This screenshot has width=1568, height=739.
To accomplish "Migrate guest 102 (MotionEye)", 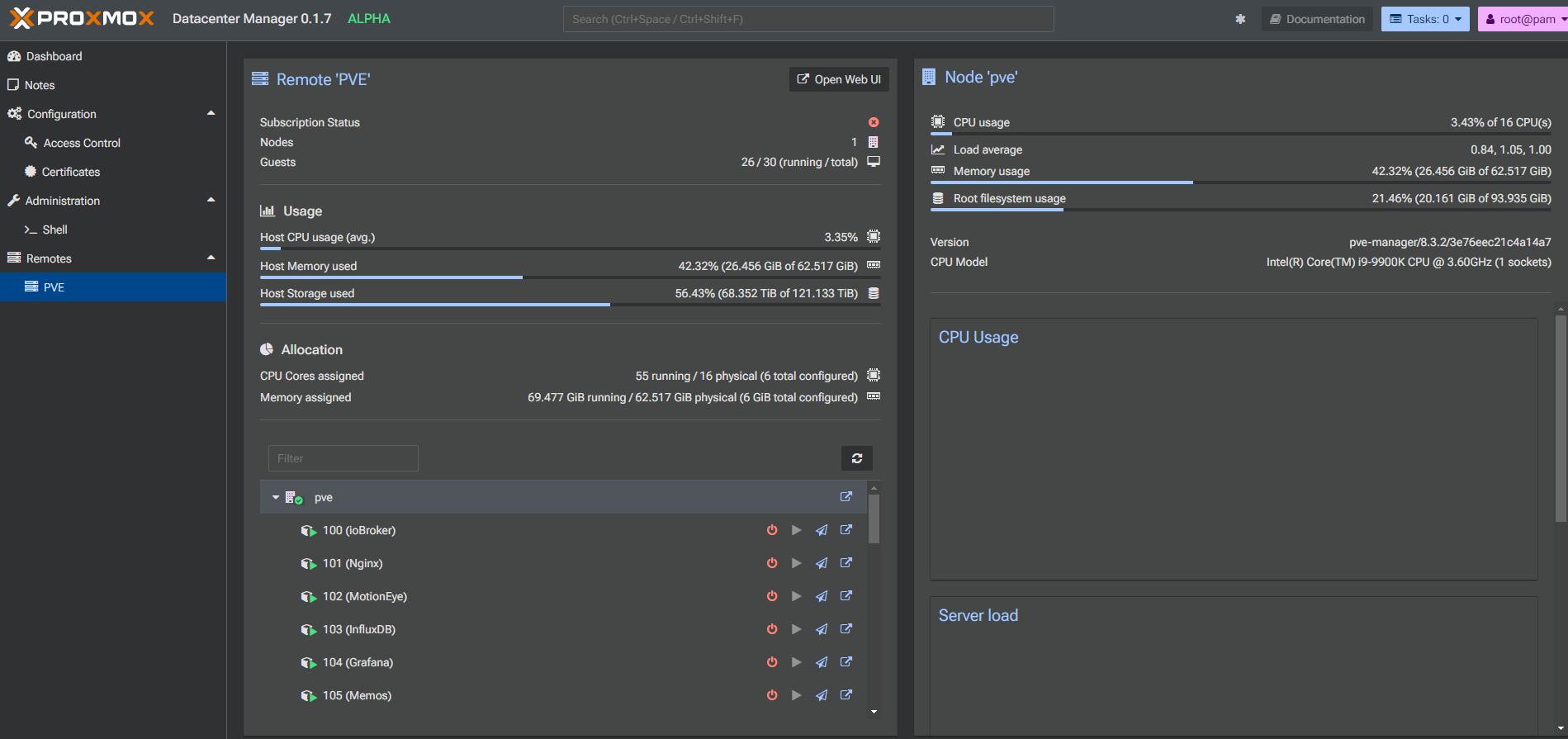I will (822, 596).
